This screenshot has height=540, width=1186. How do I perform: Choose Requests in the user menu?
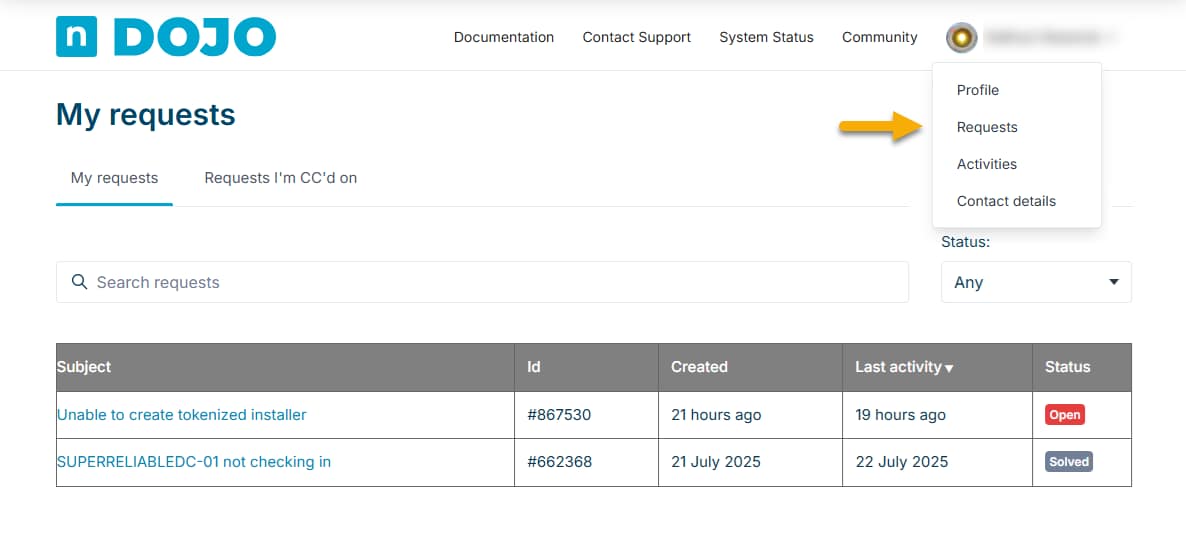tap(986, 127)
